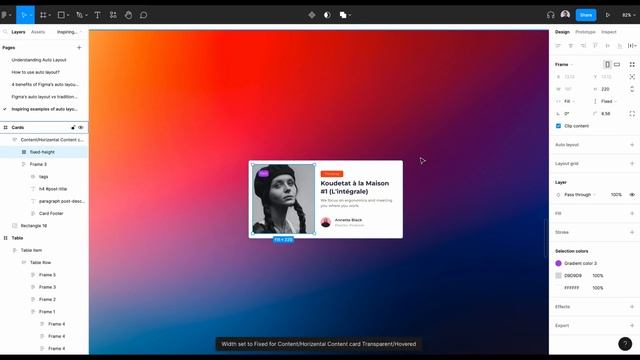Image resolution: width=640 pixels, height=360 pixels.
Task: Click the Share button
Action: coord(586,15)
